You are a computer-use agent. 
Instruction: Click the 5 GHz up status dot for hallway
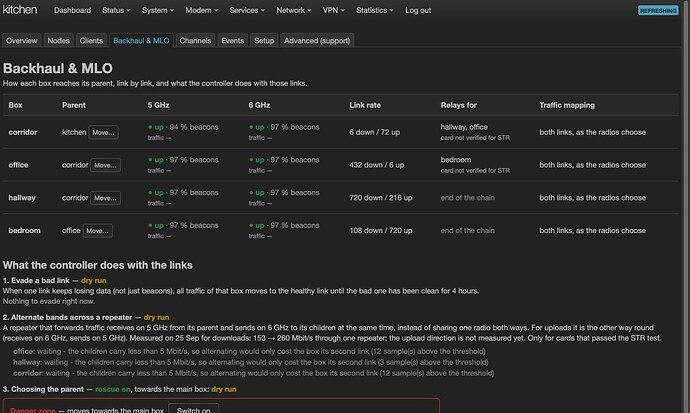tap(150, 193)
